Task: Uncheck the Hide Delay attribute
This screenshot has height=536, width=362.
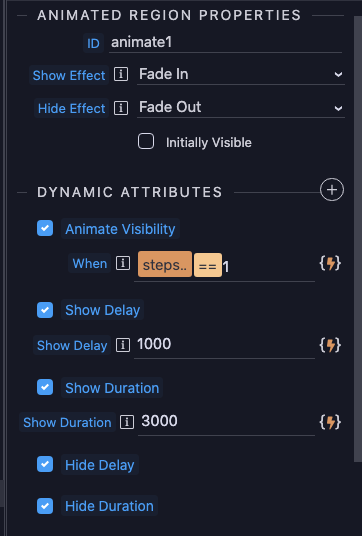Action: pos(45,464)
